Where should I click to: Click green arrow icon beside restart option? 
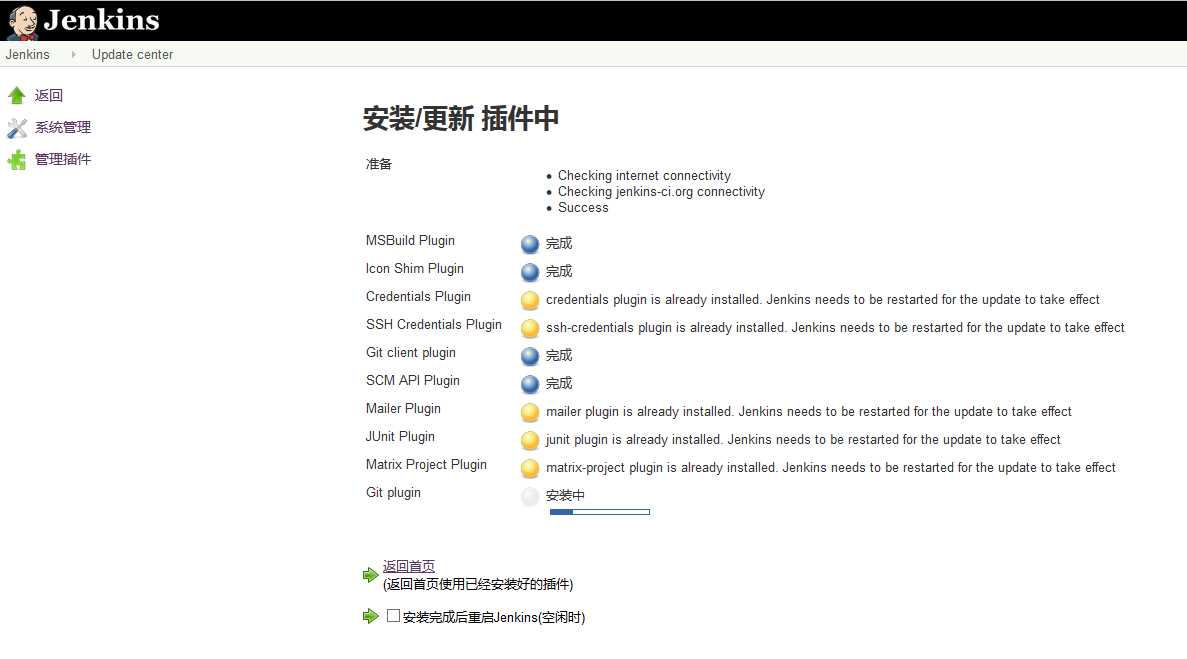click(370, 616)
